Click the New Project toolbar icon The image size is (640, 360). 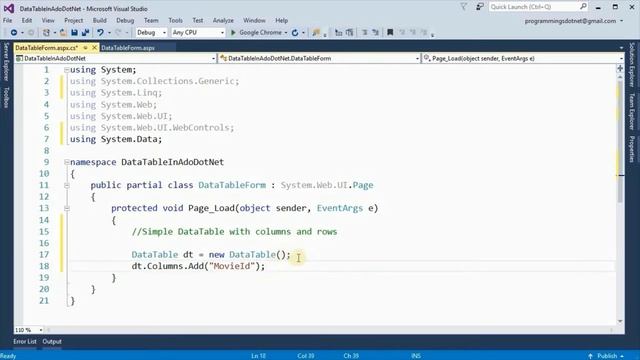tap(46, 32)
